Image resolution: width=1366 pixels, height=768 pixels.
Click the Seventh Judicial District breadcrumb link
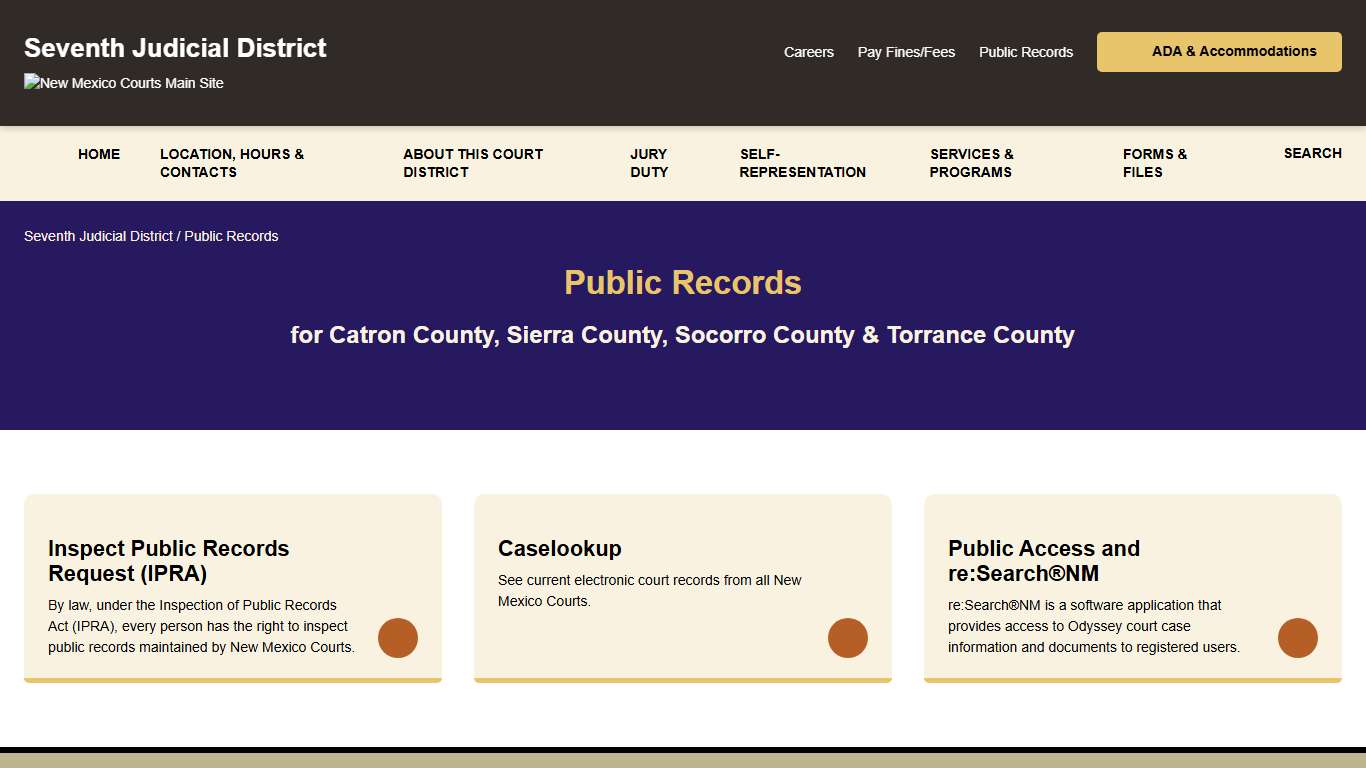click(98, 236)
